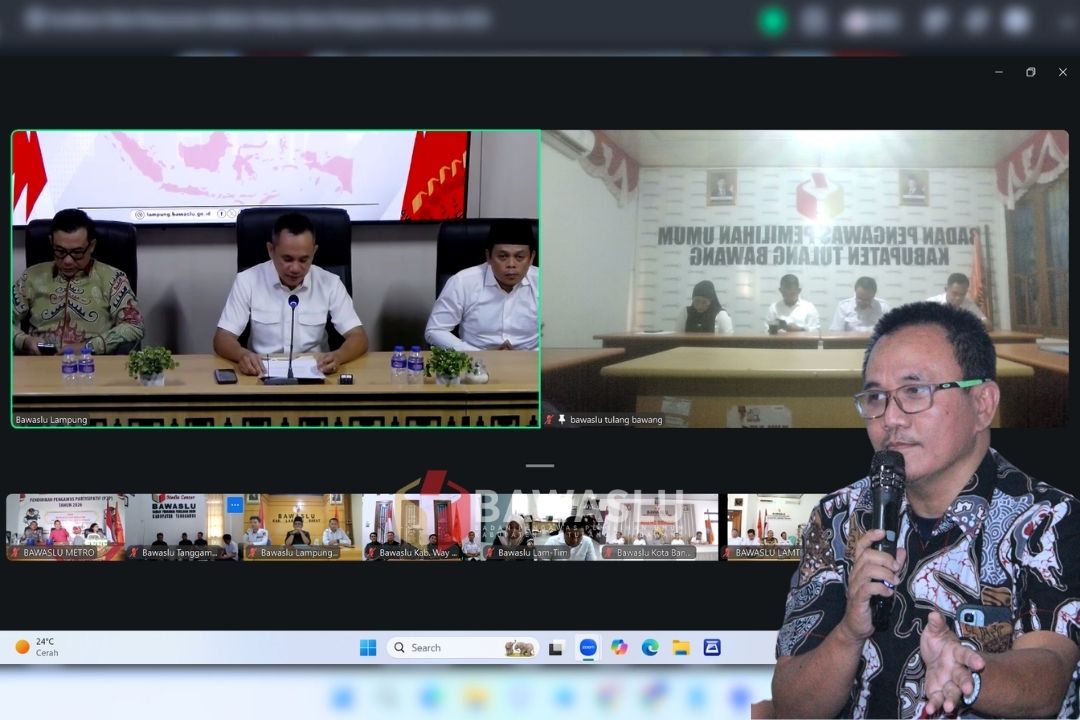
Task: Click the pin icon on bawaslu tulang bawang
Action: [x=561, y=419]
